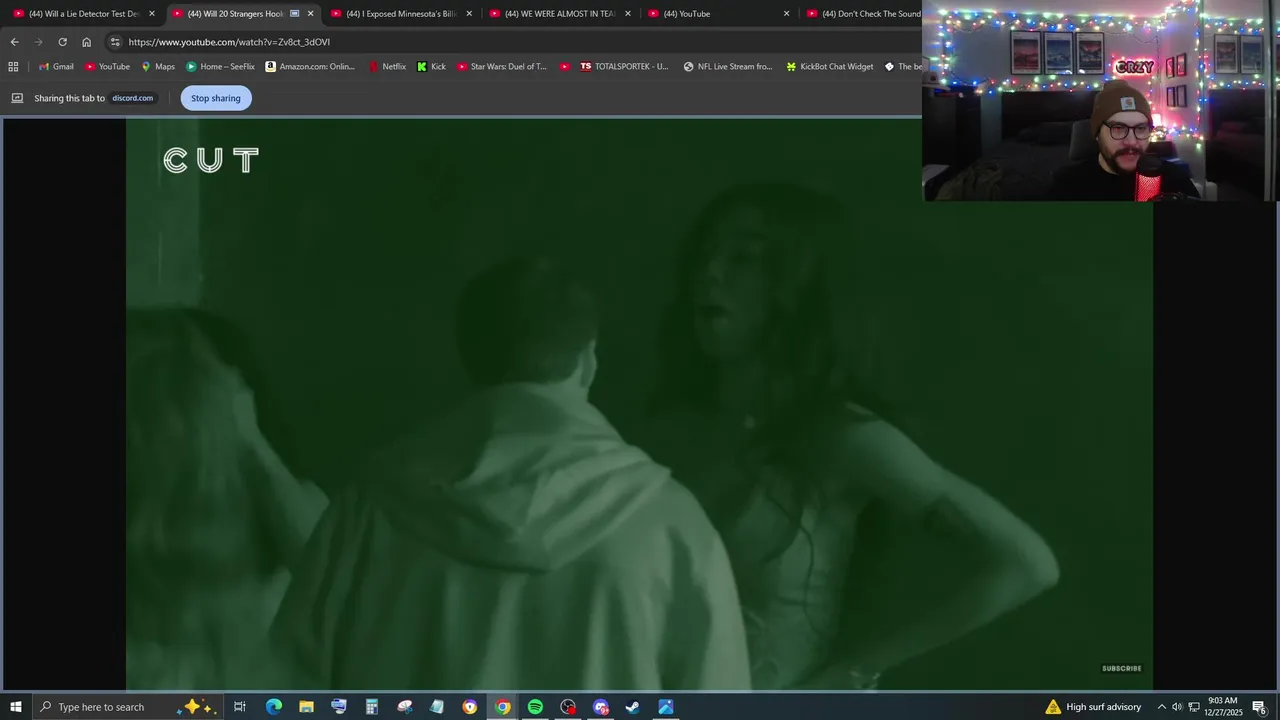Open the KickBot Chat Widget bookmark
Screen dimensions: 1280x720
(830, 67)
